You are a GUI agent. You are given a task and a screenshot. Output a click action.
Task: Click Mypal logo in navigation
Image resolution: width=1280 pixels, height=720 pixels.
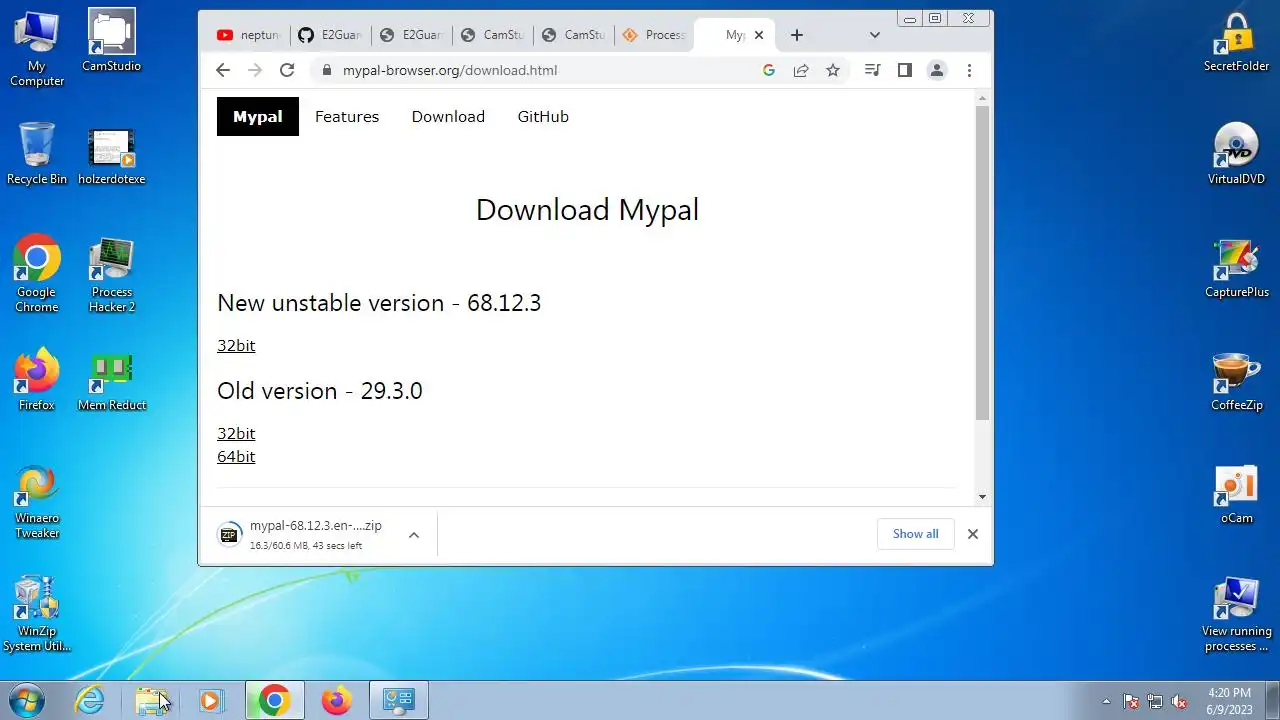(x=258, y=116)
